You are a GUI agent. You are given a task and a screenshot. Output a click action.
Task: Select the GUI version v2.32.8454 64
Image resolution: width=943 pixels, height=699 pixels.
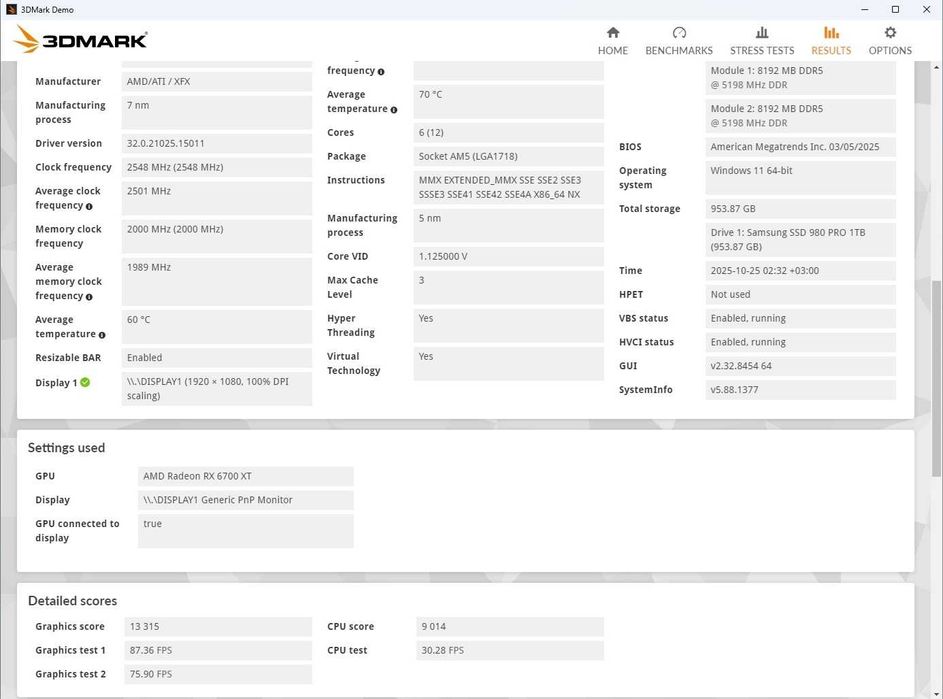point(800,366)
